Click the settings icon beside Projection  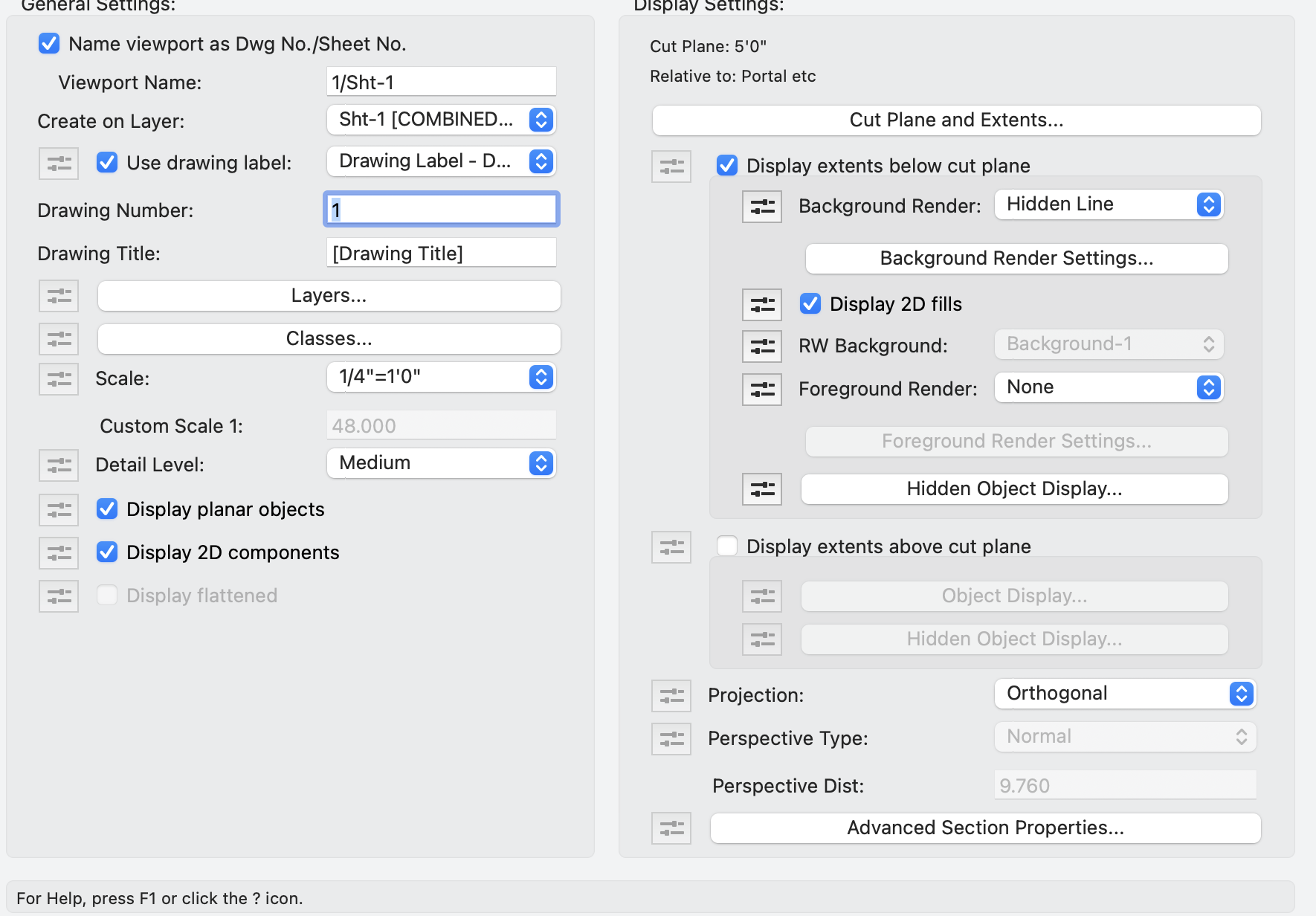tap(671, 695)
